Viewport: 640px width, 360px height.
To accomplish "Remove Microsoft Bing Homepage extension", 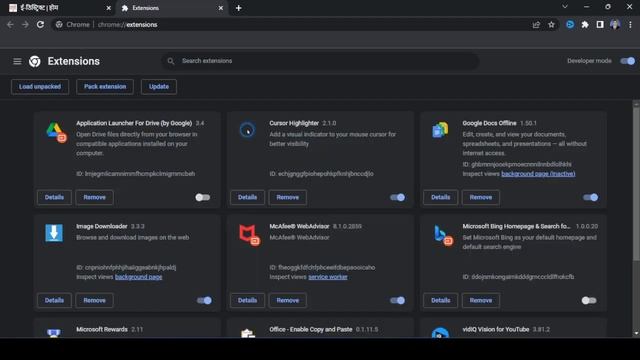I will tap(481, 300).
